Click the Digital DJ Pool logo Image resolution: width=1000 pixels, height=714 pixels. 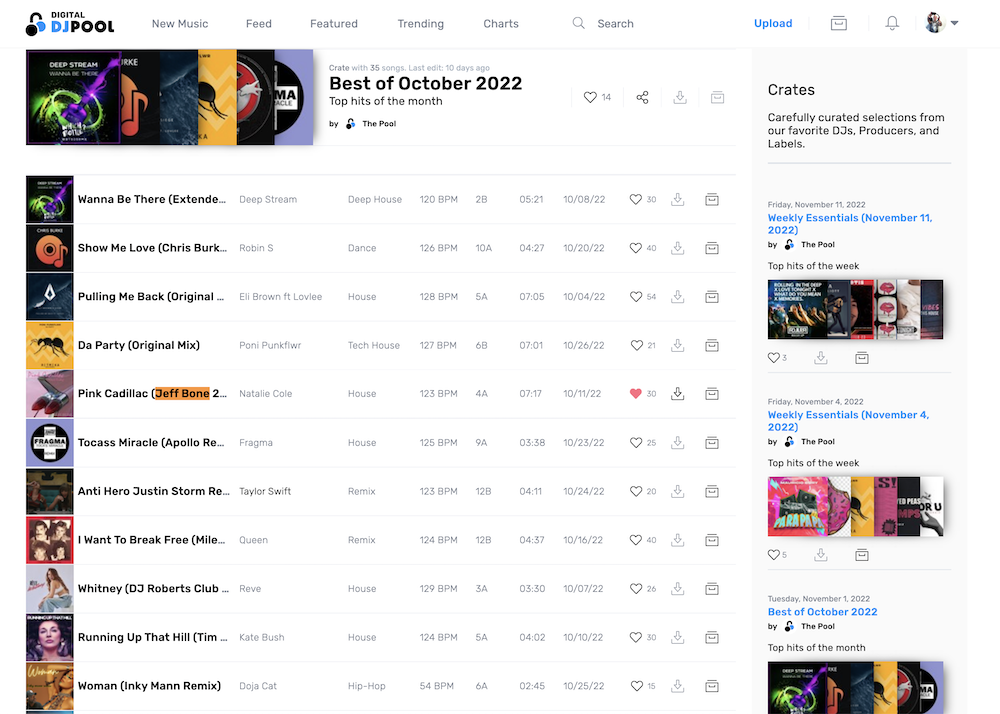pos(70,24)
